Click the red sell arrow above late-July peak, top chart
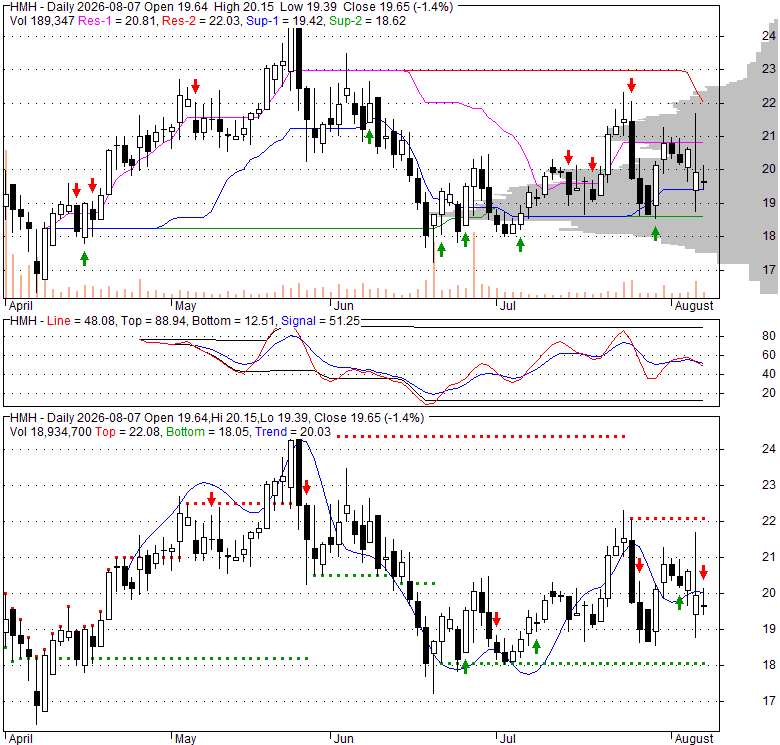Screen dimensions: 780x745 [x=631, y=85]
